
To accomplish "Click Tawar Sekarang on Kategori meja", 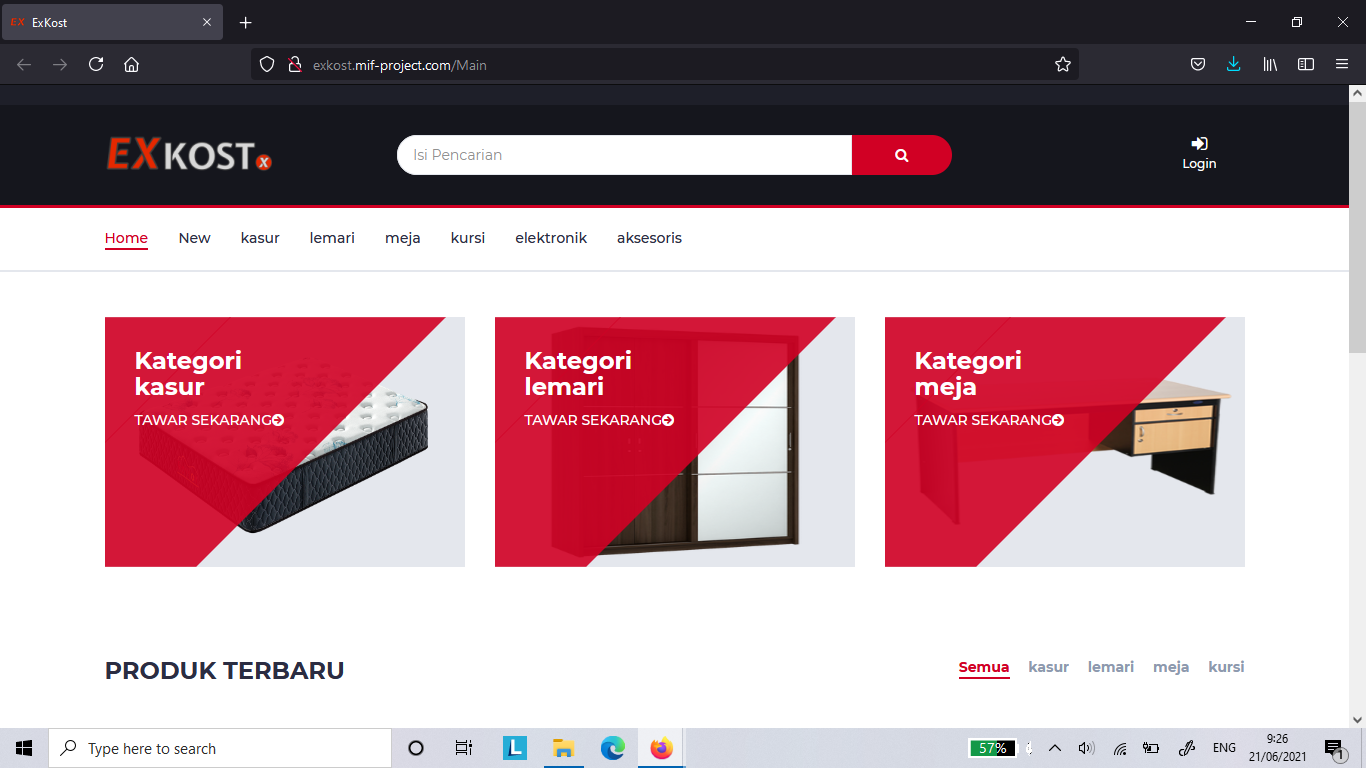I will (988, 420).
